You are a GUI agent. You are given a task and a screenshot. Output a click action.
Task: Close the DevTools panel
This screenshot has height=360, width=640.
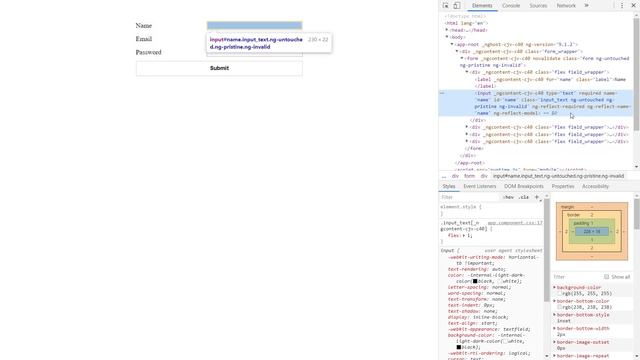tap(633, 6)
